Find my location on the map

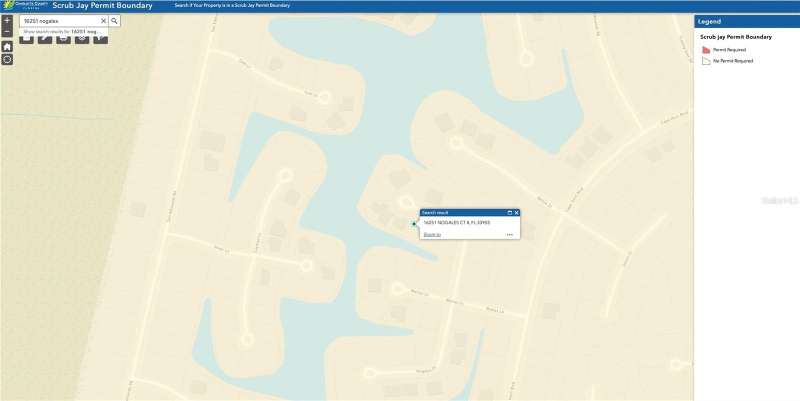(7, 60)
